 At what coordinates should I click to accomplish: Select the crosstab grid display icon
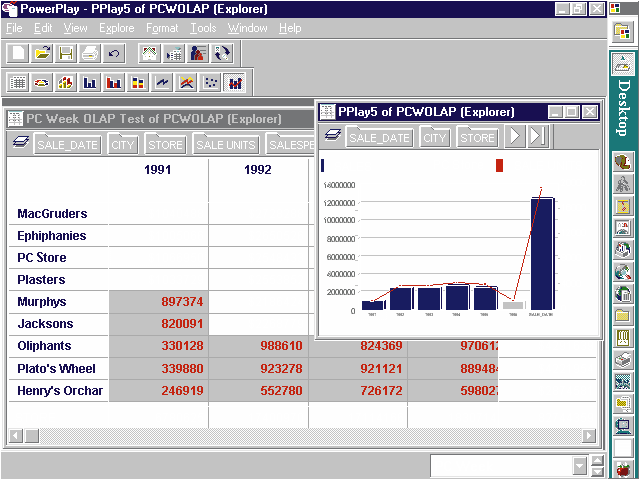(x=18, y=83)
